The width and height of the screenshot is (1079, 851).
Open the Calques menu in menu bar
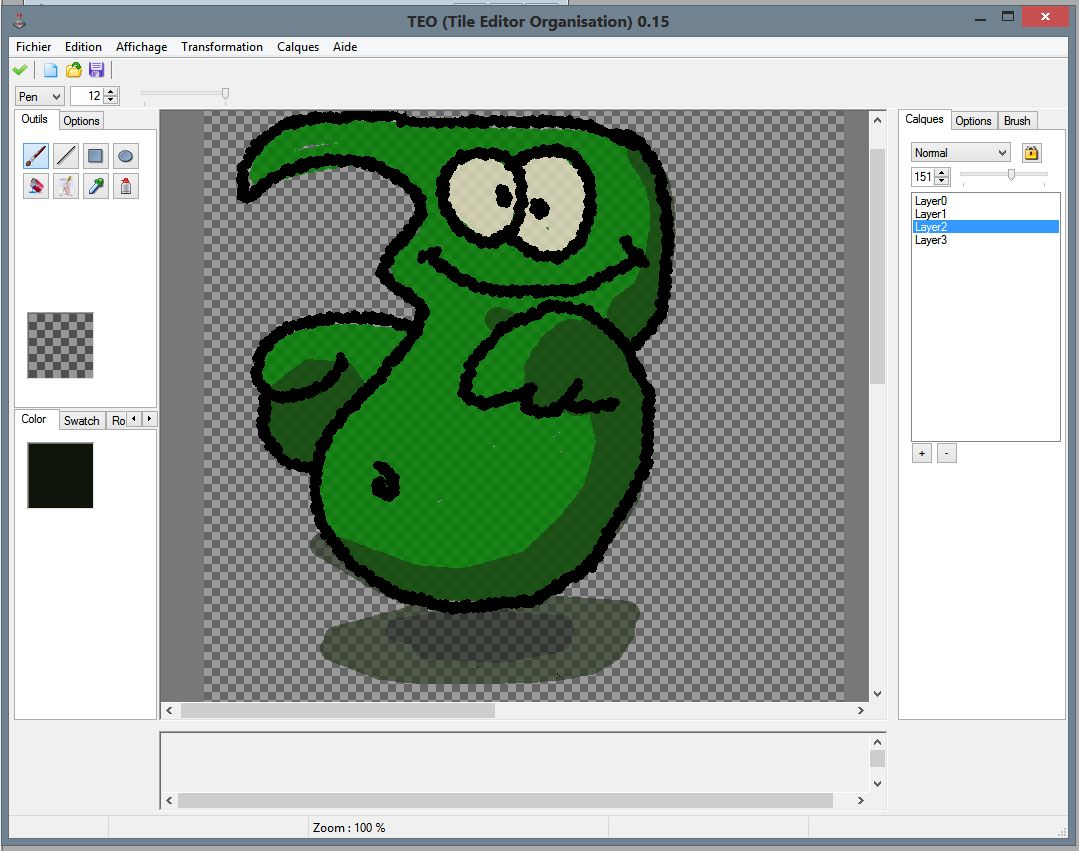[x=298, y=47]
